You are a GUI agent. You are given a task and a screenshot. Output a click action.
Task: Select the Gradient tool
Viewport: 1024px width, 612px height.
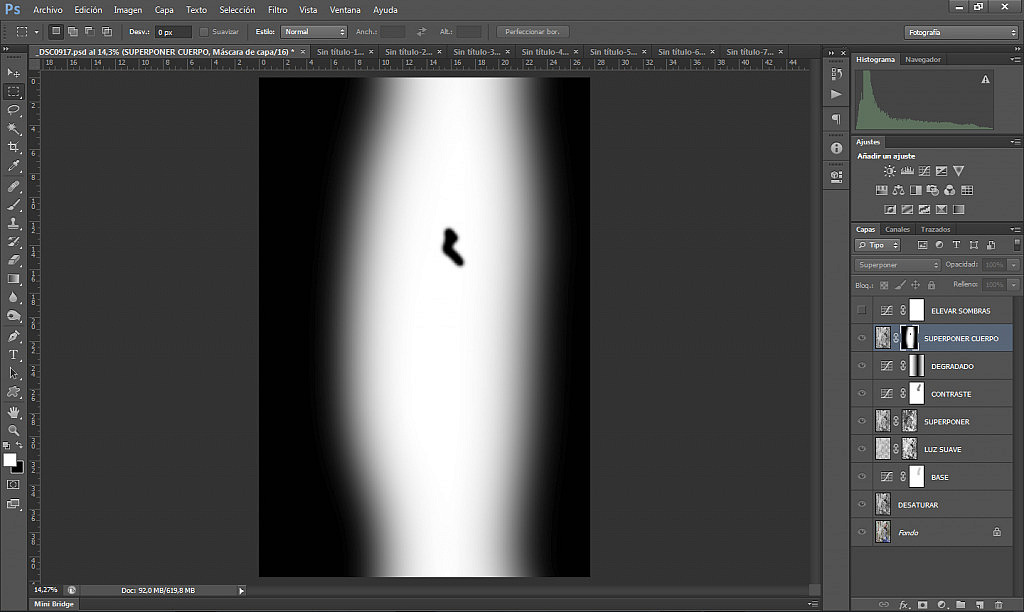tap(14, 279)
